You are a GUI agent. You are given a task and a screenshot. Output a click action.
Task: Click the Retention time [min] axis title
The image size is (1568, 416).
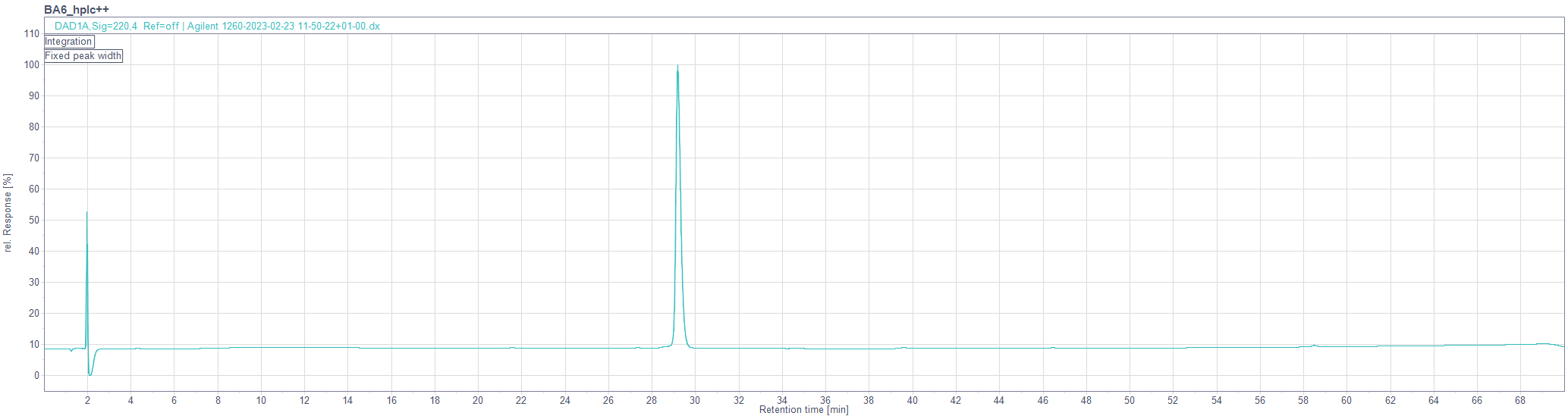point(803,410)
